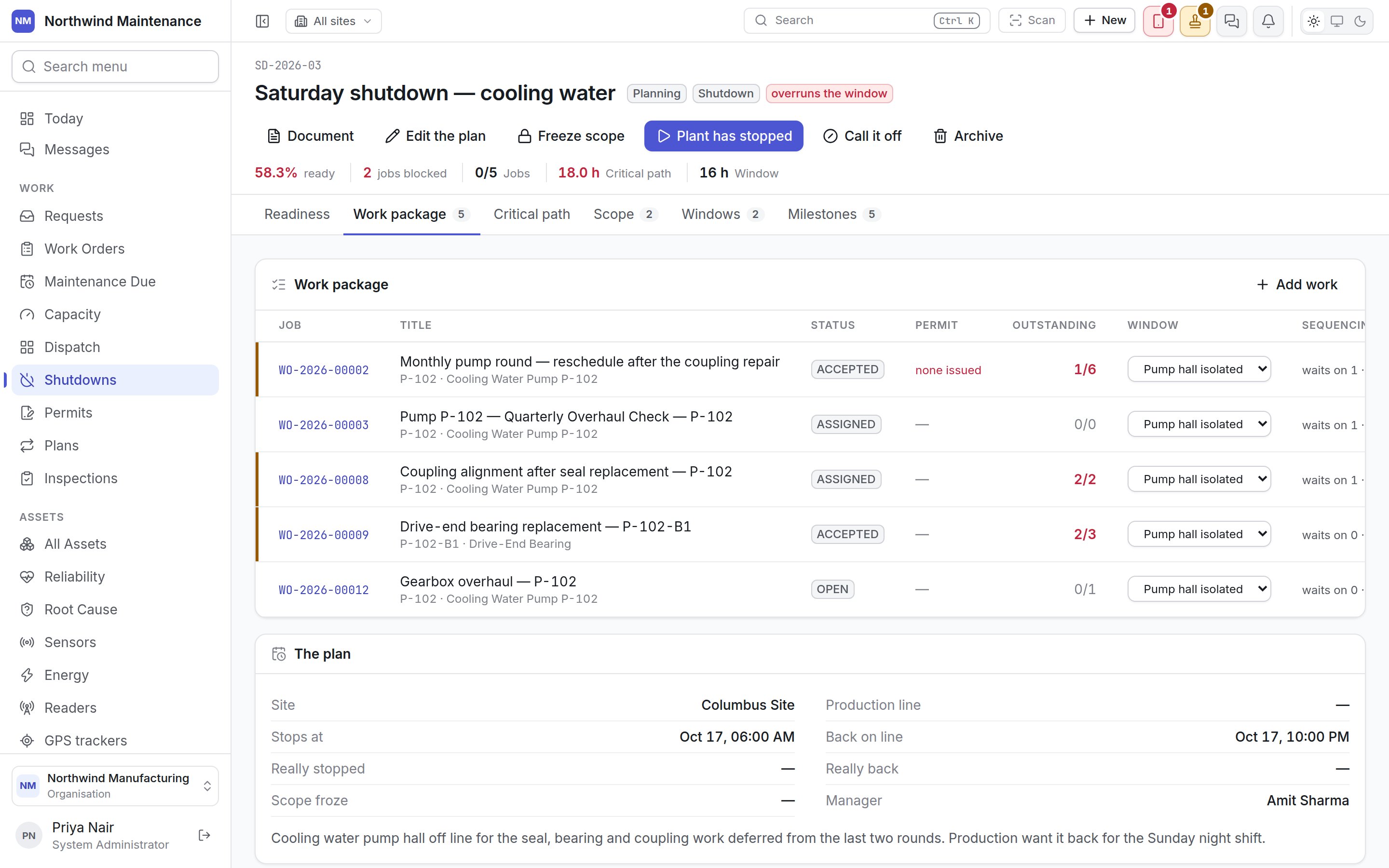The height and width of the screenshot is (868, 1389).
Task: Open the Windows tab
Action: (722, 214)
